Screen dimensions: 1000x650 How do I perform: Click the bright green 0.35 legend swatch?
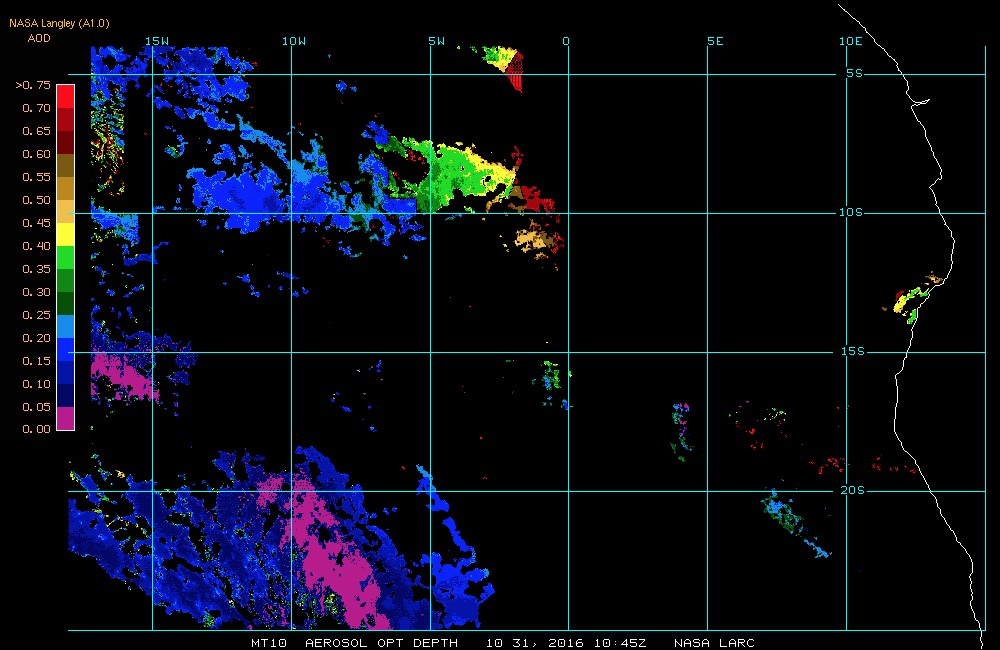[x=66, y=257]
